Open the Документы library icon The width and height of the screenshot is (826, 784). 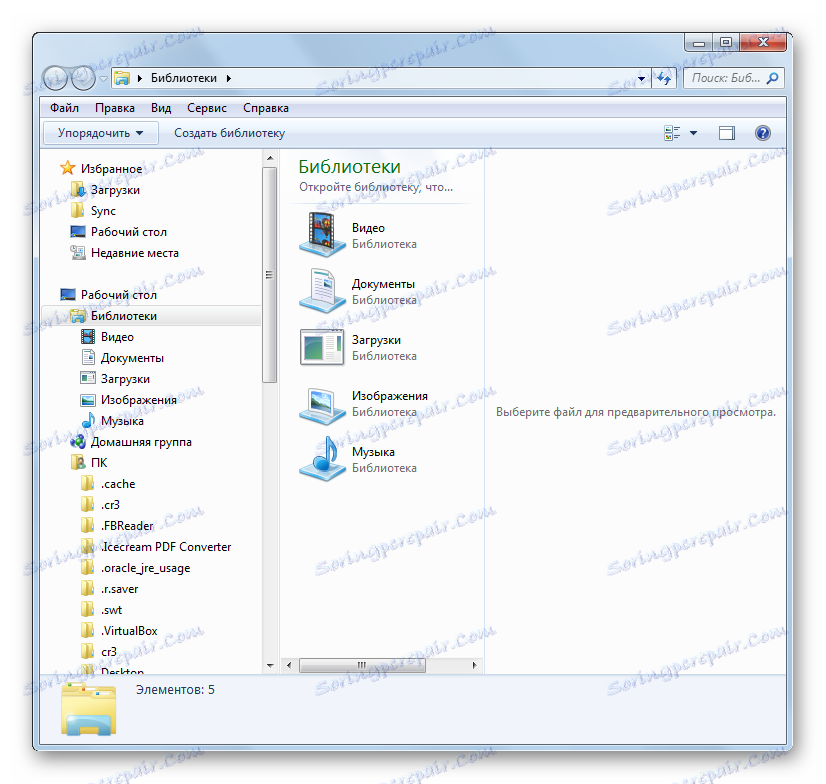tap(322, 291)
